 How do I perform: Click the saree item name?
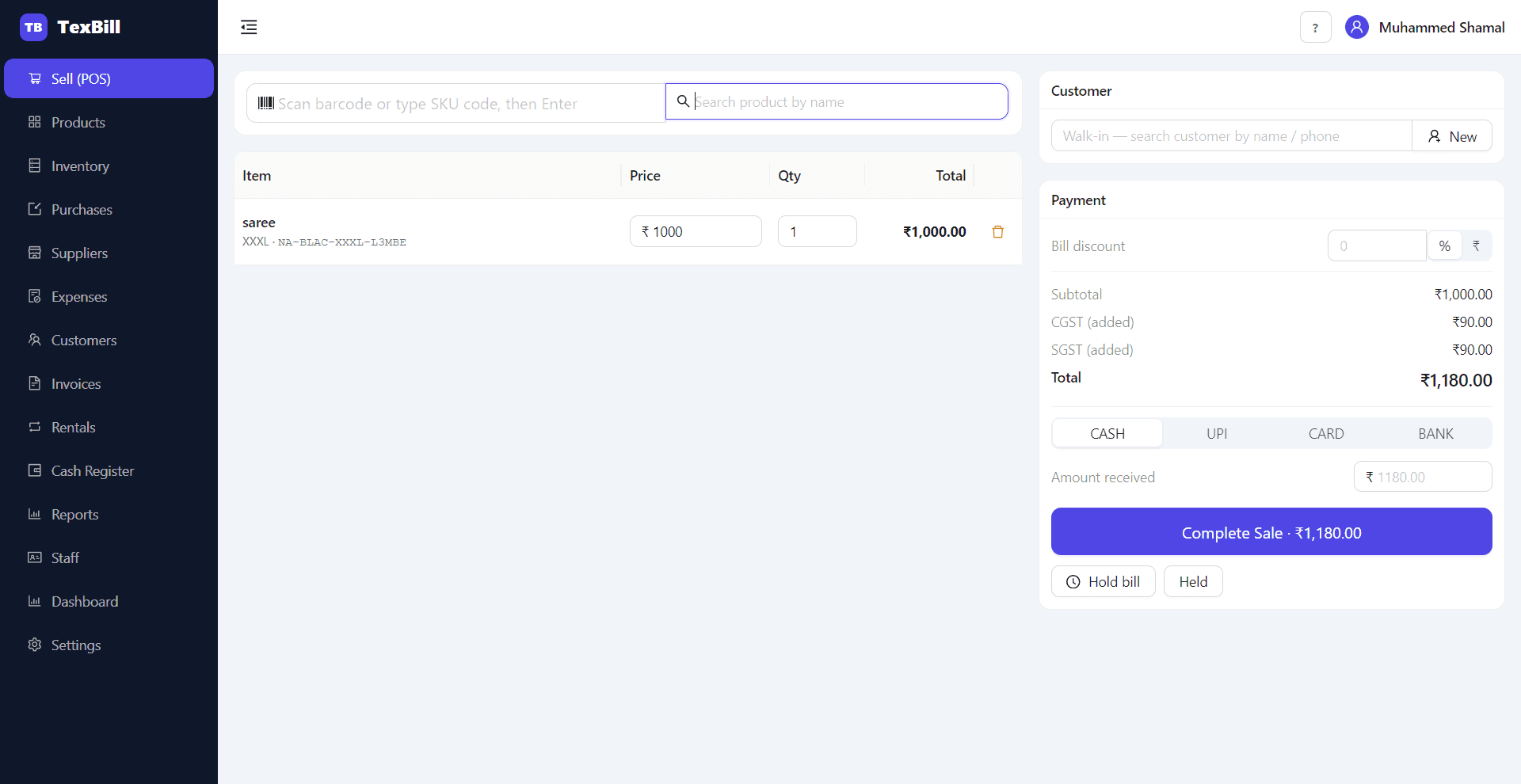[x=259, y=223]
